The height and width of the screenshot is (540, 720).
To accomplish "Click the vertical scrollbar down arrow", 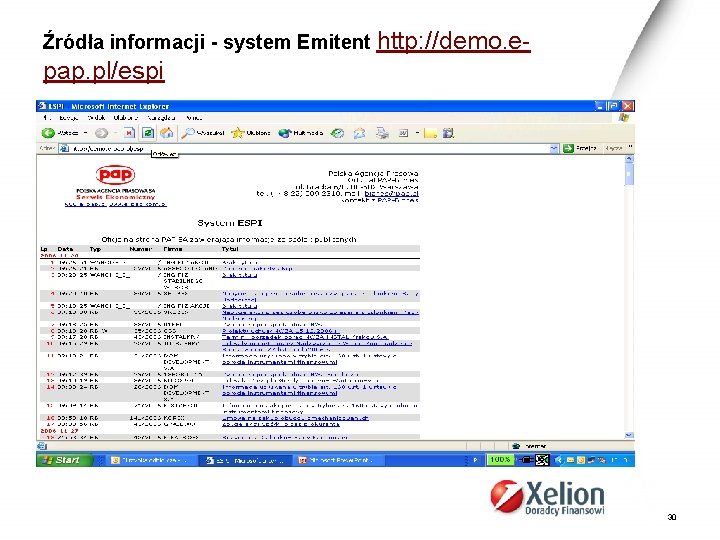I will coord(629,435).
